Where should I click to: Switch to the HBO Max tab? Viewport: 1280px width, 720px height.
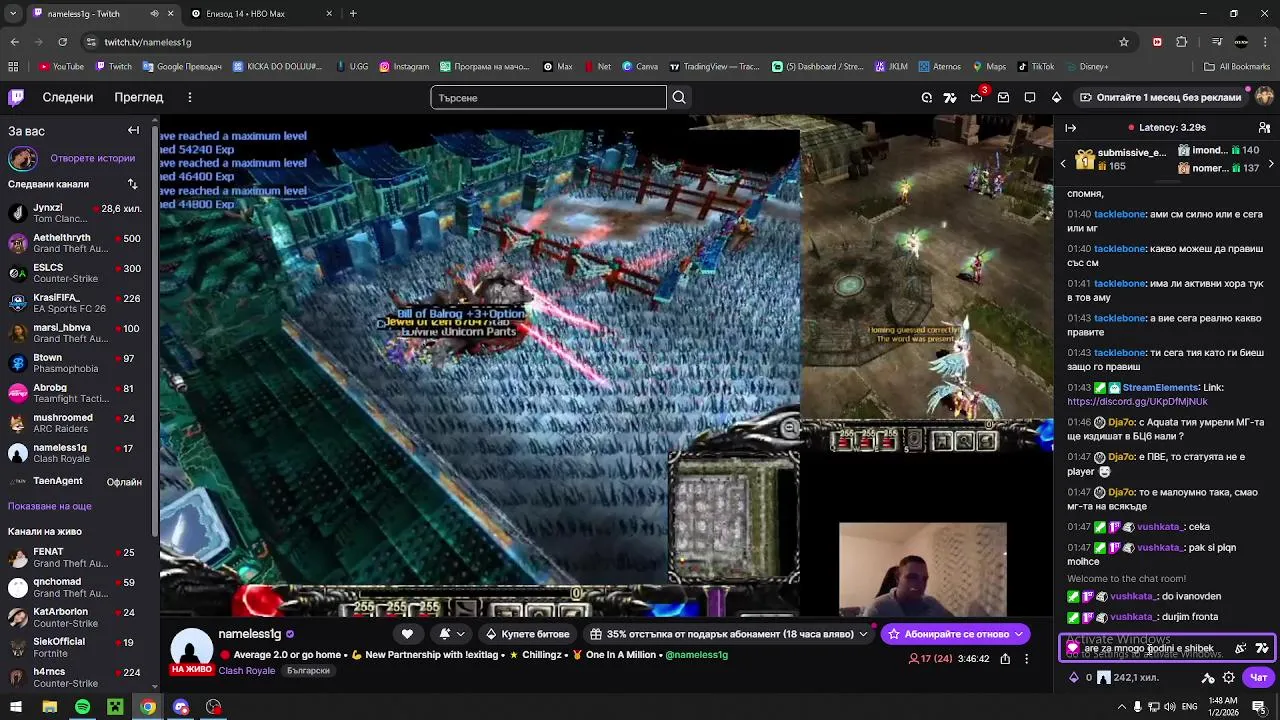tap(260, 14)
